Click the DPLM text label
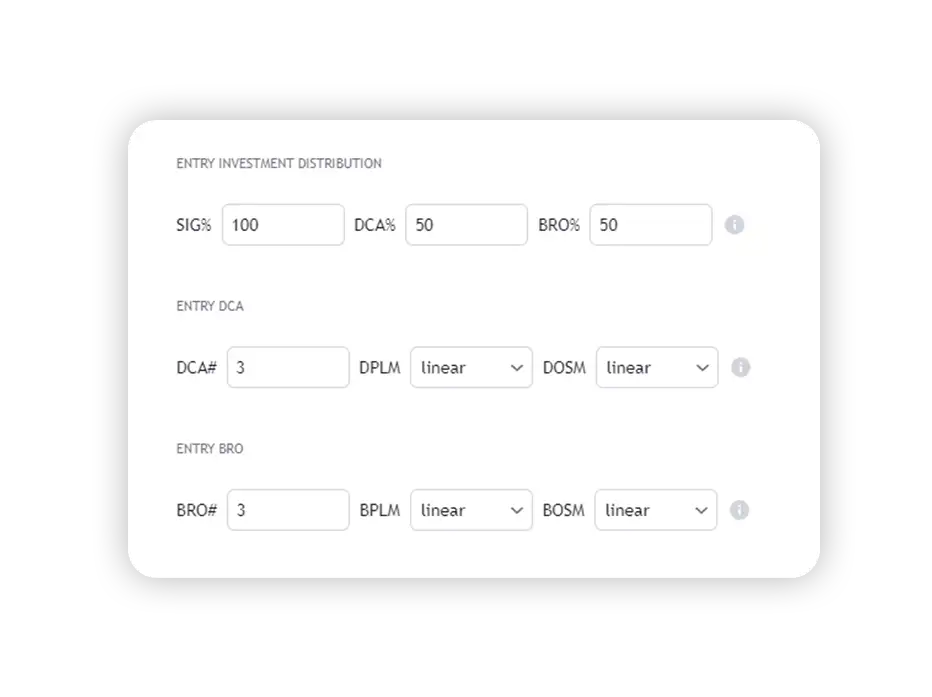 (380, 368)
